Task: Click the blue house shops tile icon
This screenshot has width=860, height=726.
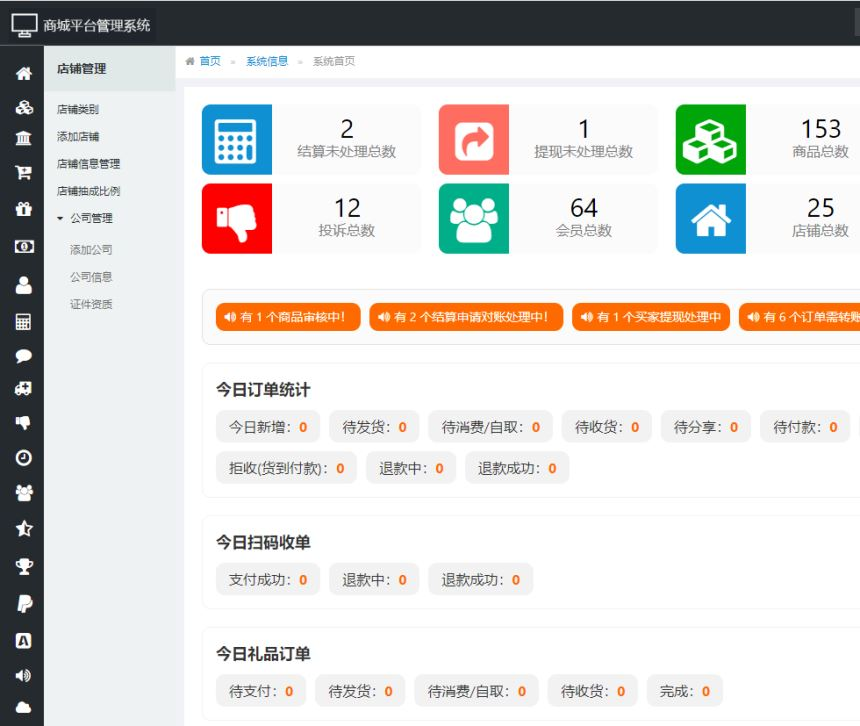Action: (711, 218)
